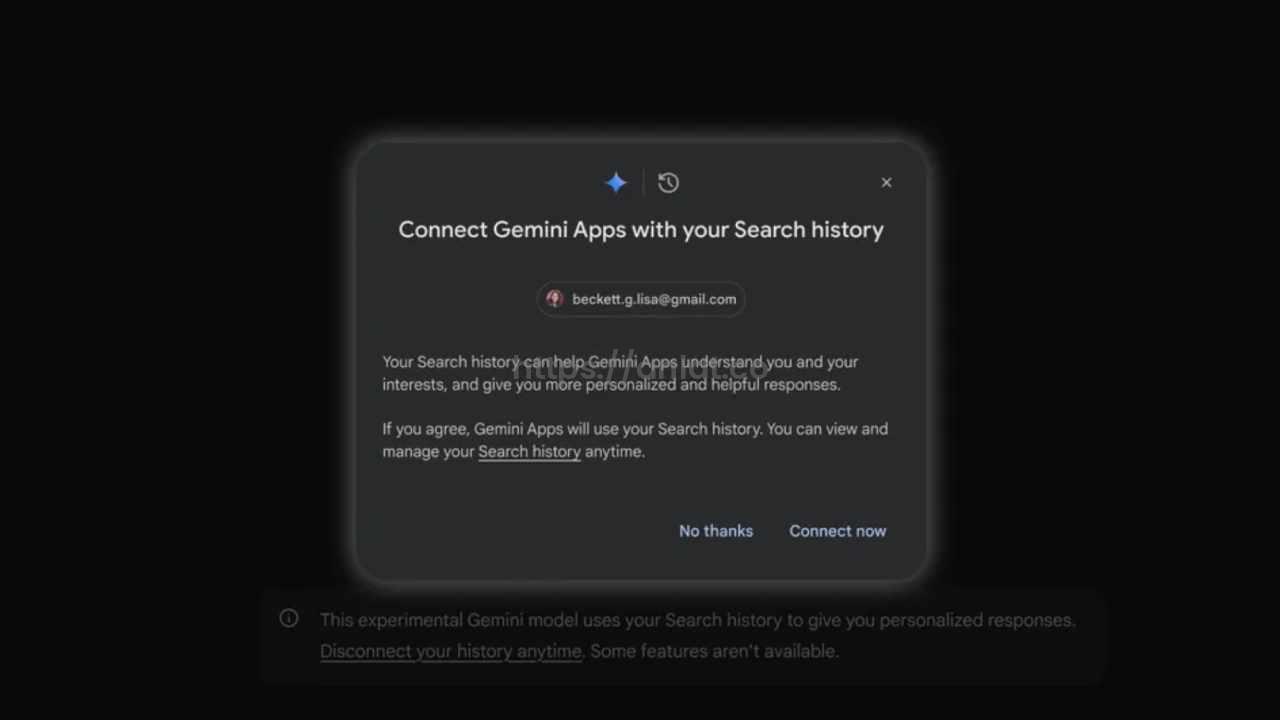This screenshot has width=1280, height=720.
Task: Choose Connect now to link history
Action: 838,531
